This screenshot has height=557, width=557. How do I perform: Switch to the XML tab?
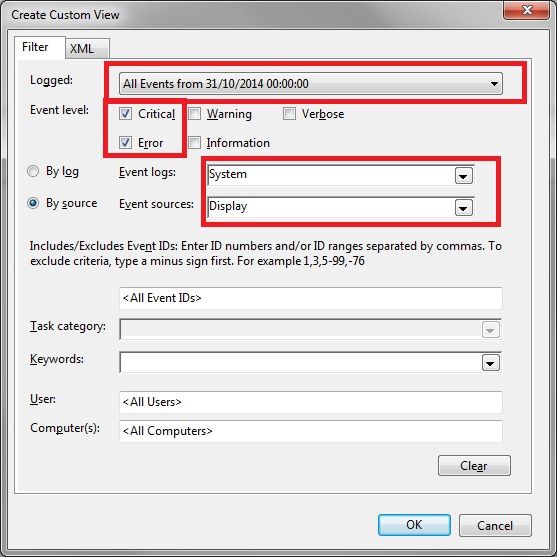tap(87, 48)
